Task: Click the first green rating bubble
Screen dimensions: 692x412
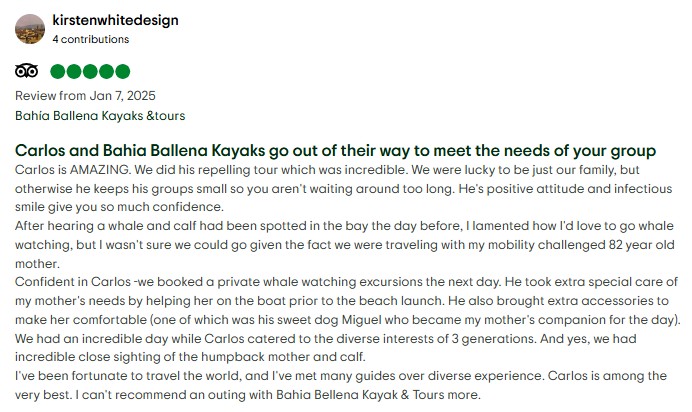Action: 57,71
